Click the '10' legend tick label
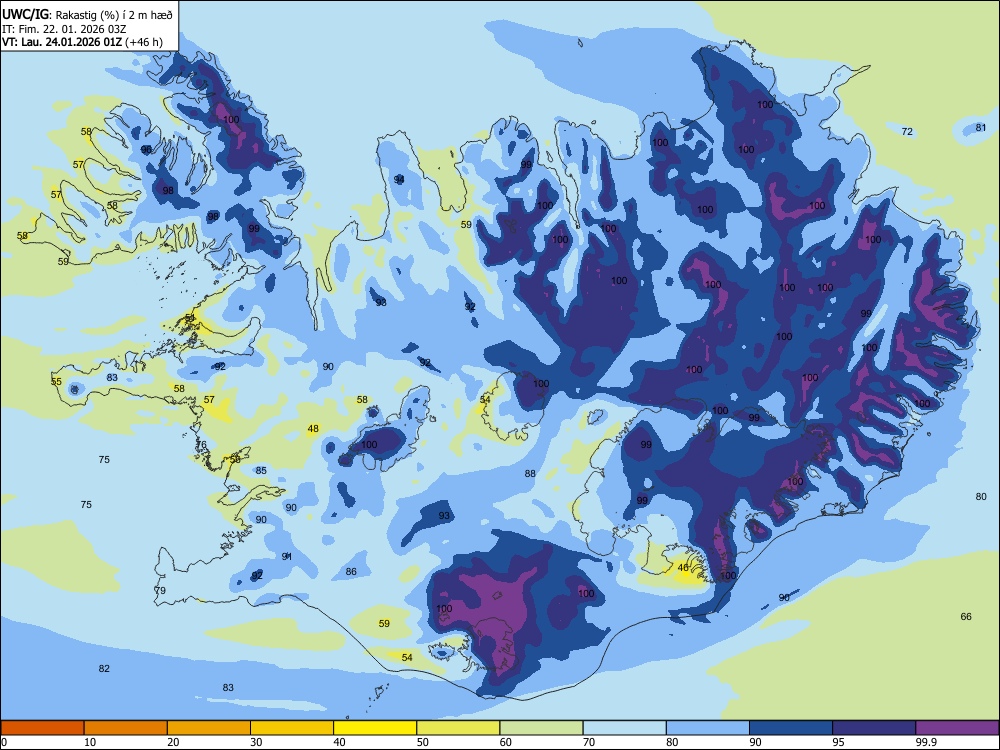Image resolution: width=1000 pixels, height=750 pixels. [90, 742]
